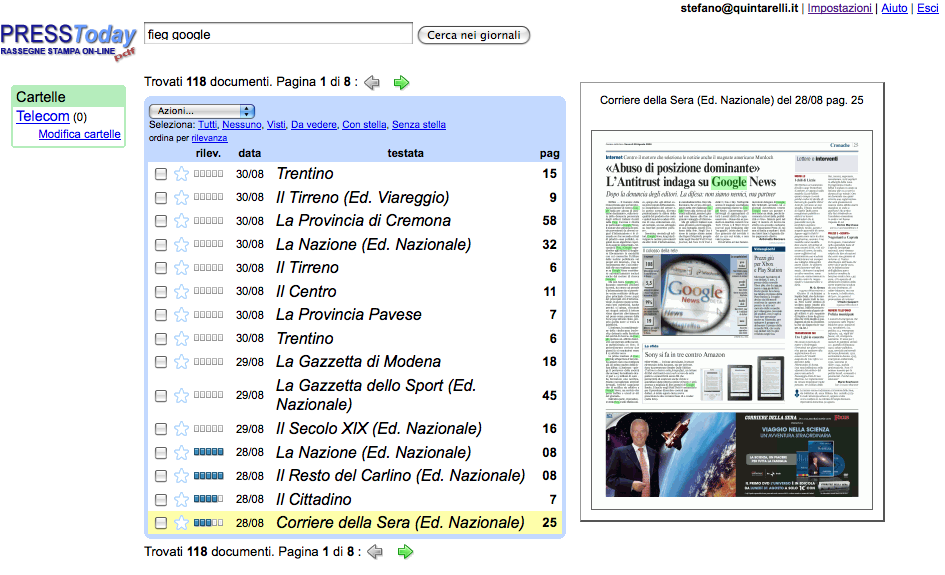Open the Aiuto help link

[x=894, y=8]
